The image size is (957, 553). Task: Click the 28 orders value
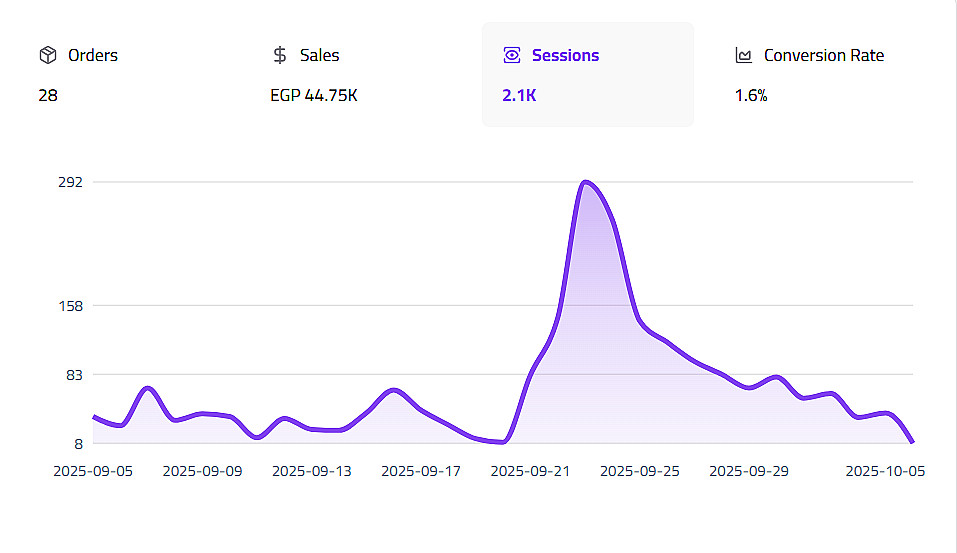pos(48,96)
